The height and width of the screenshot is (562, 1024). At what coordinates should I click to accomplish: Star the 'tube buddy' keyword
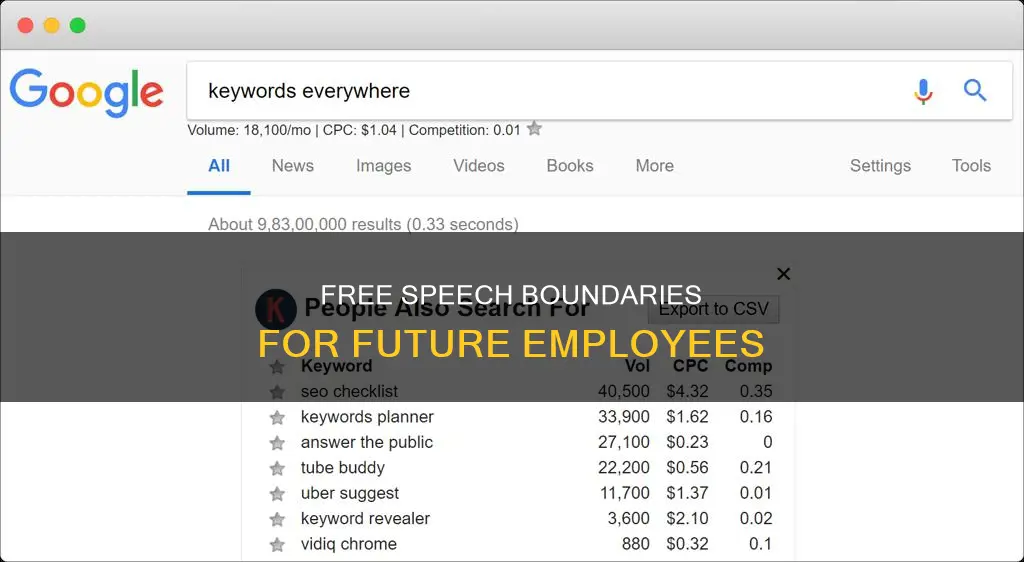(277, 469)
